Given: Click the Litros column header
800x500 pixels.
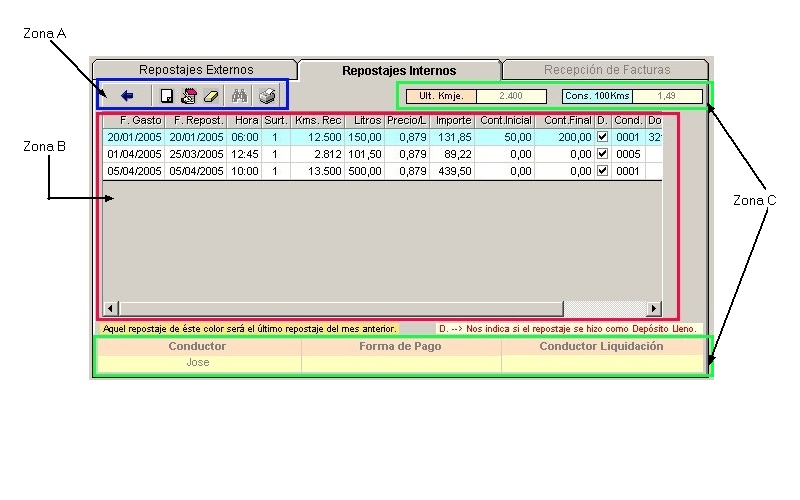Looking at the screenshot, I should (x=365, y=120).
